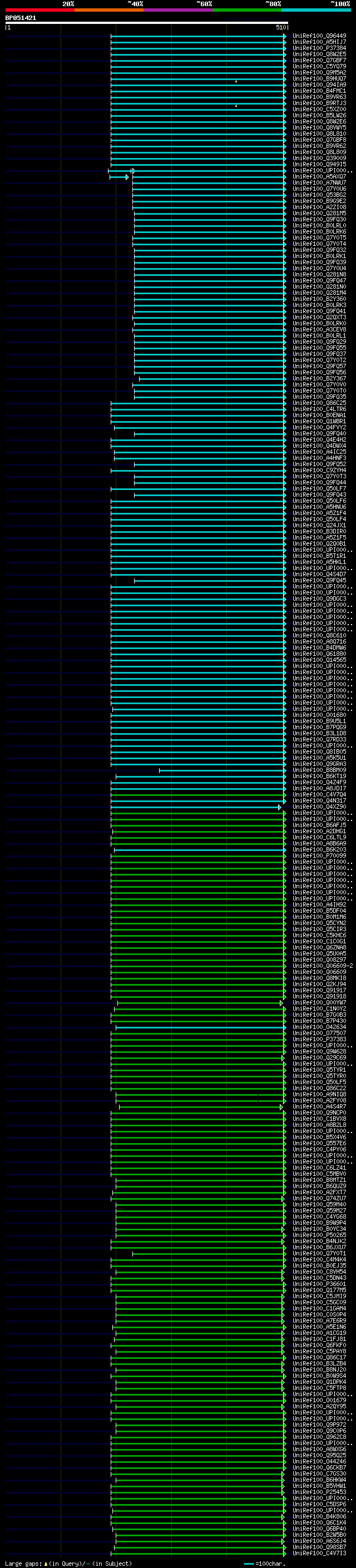Select the UniRef100_B9HUQ7 label
Viewport: 356px width, 1568px height.
pyautogui.click(x=319, y=78)
